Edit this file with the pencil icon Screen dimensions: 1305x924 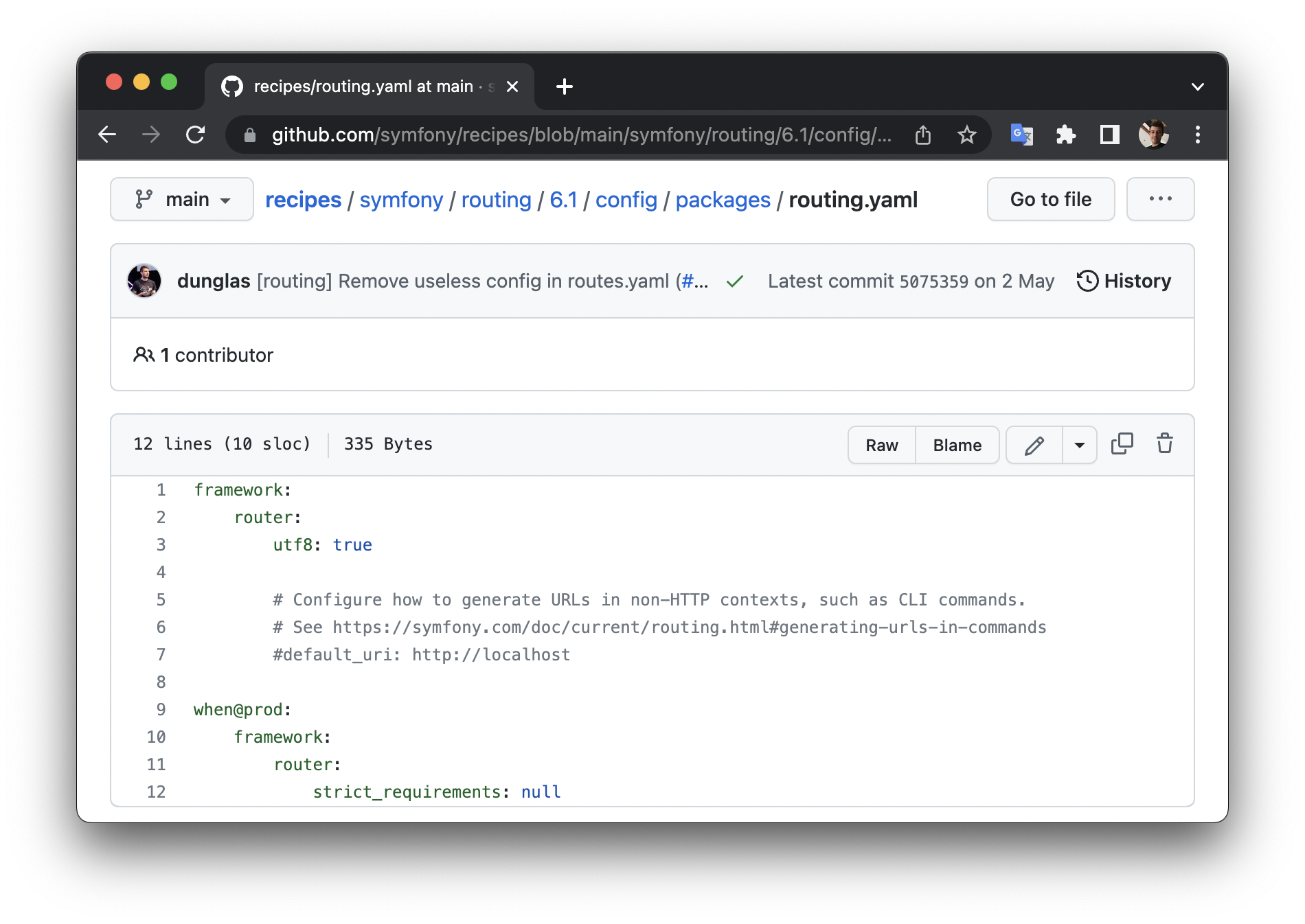click(1034, 445)
